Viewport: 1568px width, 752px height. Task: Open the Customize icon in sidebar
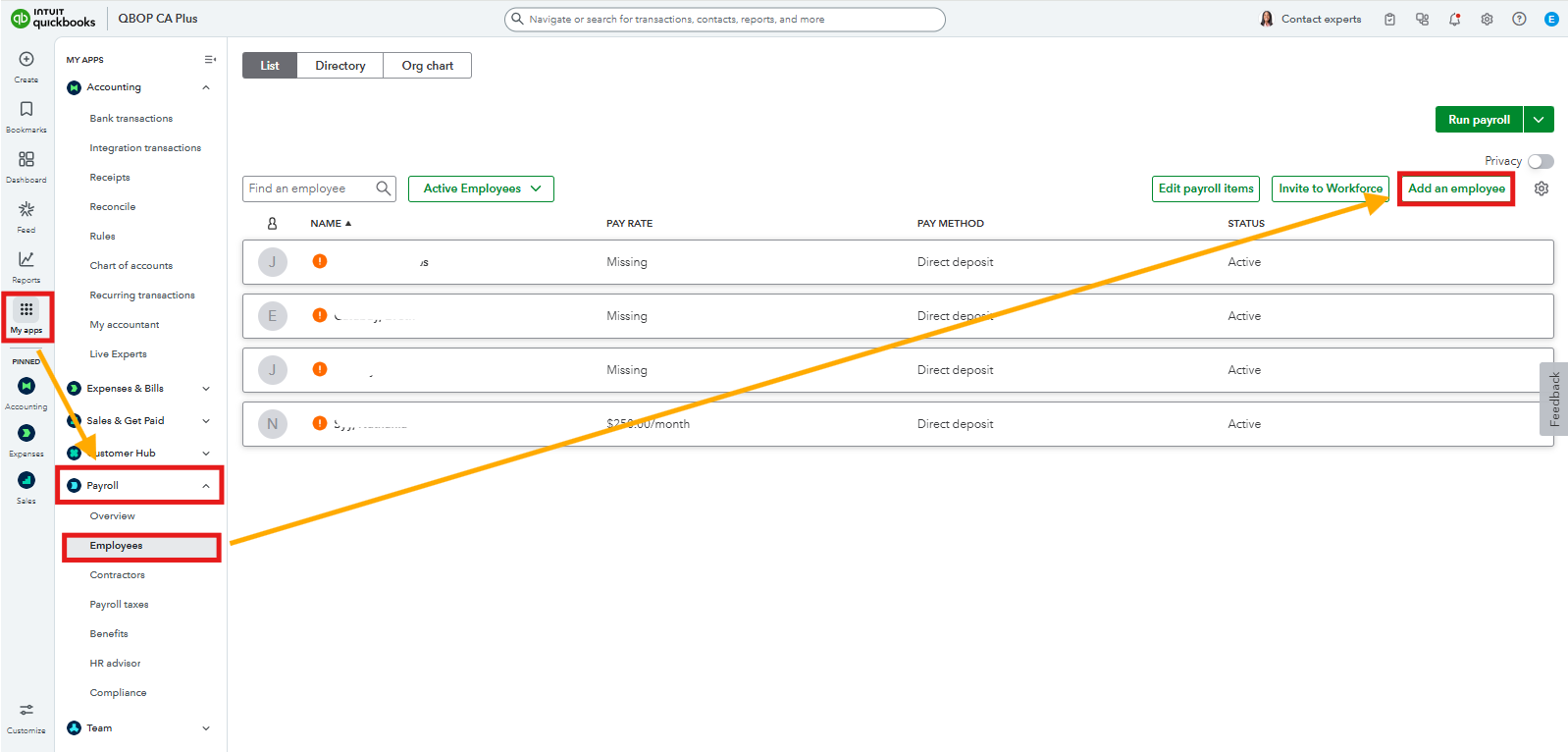[26, 711]
